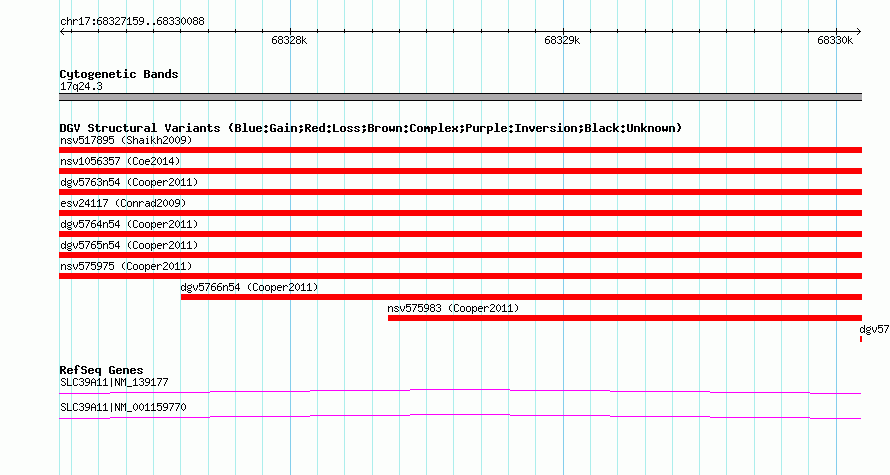Click the DGV Structural Variants track title
This screenshot has width=890, height=475.
[370, 128]
